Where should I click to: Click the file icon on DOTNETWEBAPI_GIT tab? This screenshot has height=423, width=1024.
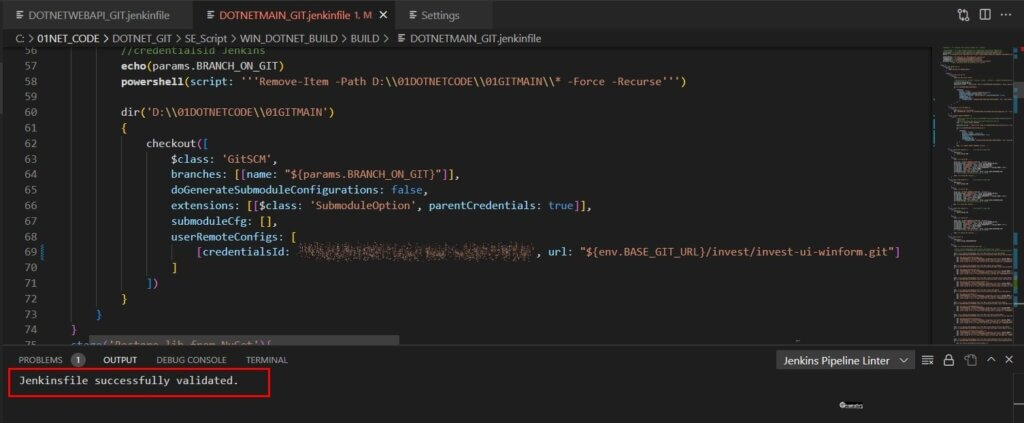(20, 15)
